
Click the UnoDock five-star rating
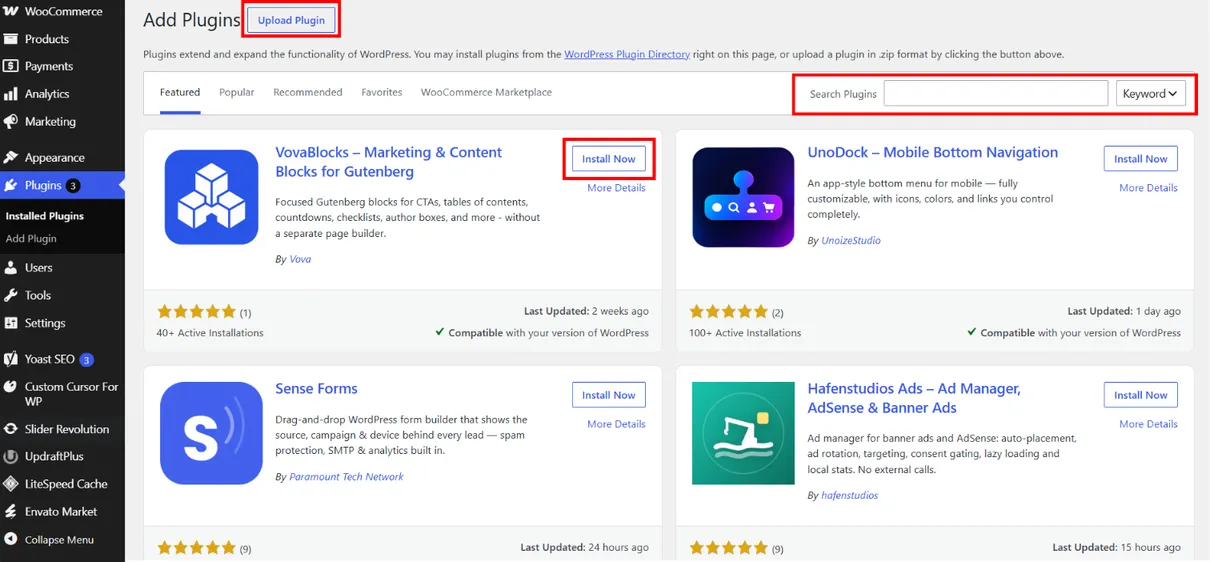pos(728,311)
